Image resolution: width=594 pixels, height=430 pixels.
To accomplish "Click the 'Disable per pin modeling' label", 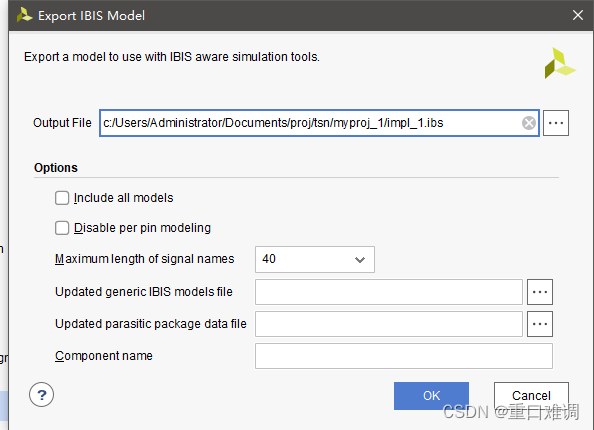I will [x=142, y=228].
